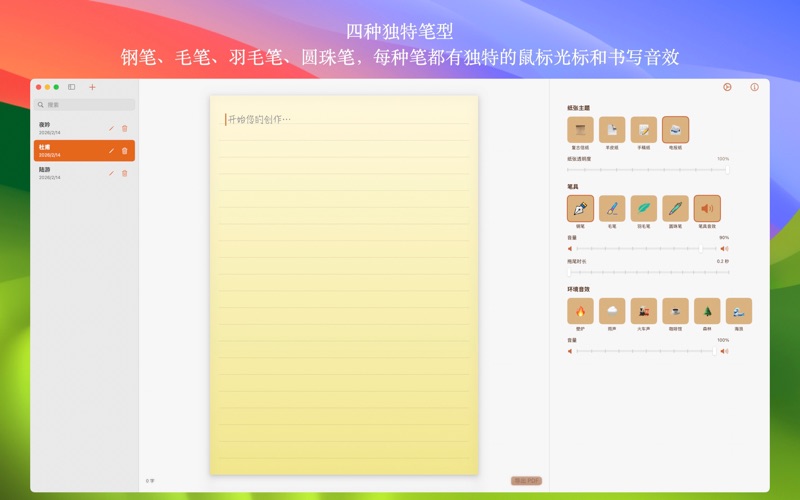Image resolution: width=800 pixels, height=500 pixels.
Task: Click the loud speaker icon of ambient volume
Action: [724, 351]
